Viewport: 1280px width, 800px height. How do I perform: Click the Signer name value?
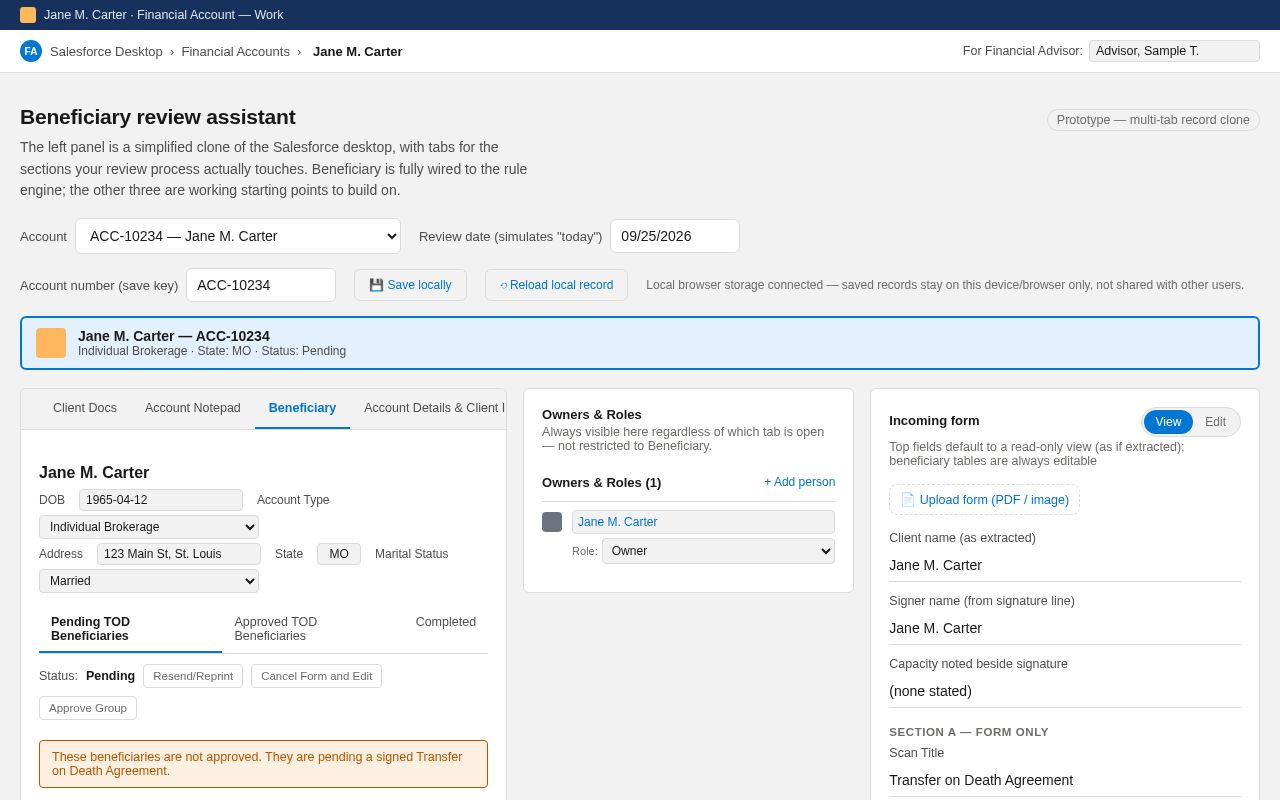pyautogui.click(x=1065, y=628)
